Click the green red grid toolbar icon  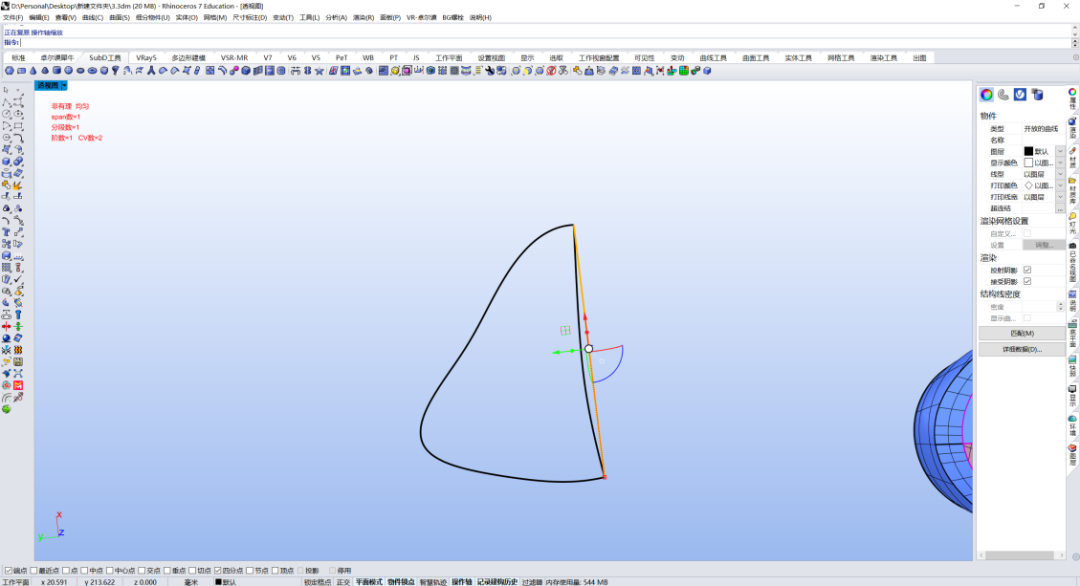coord(684,70)
